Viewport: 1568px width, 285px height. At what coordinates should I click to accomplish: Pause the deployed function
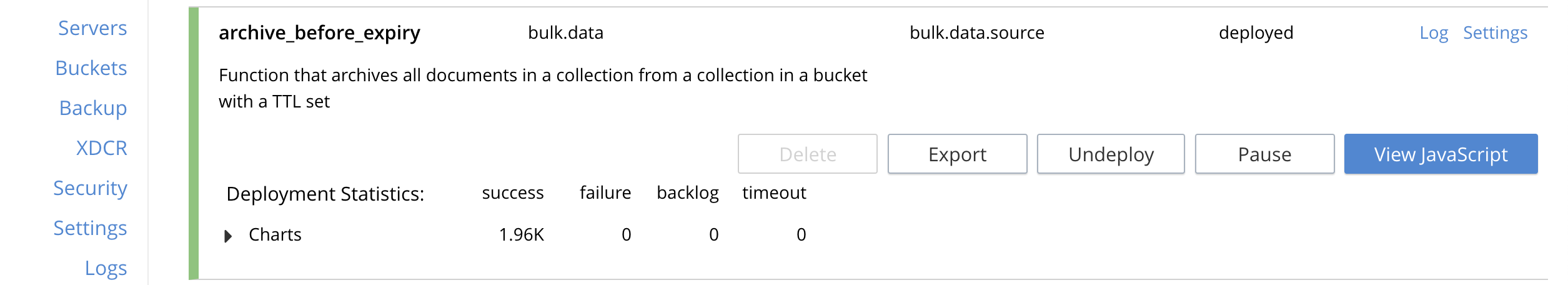coord(1264,154)
